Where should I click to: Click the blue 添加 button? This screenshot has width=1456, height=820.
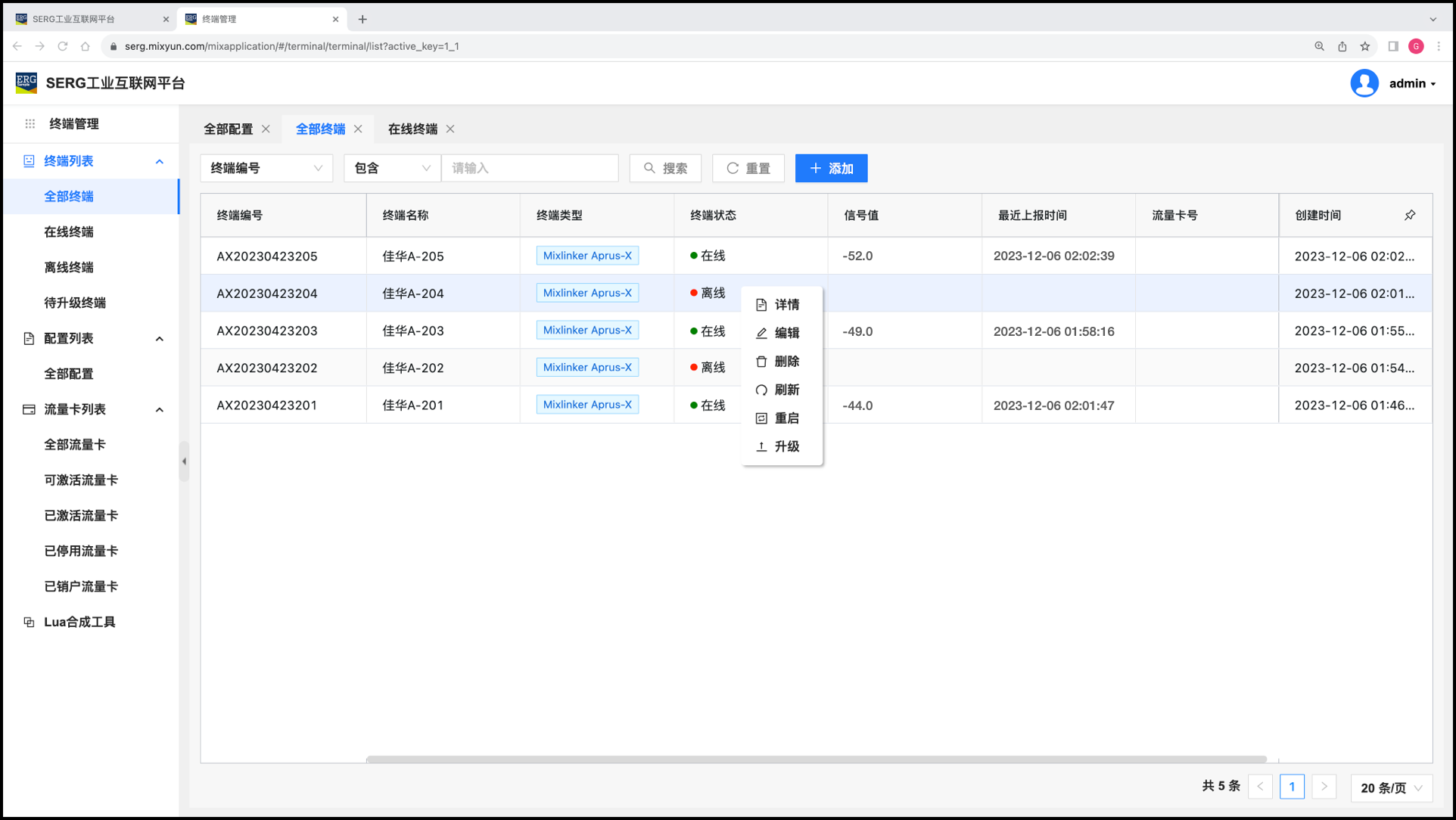click(x=831, y=168)
